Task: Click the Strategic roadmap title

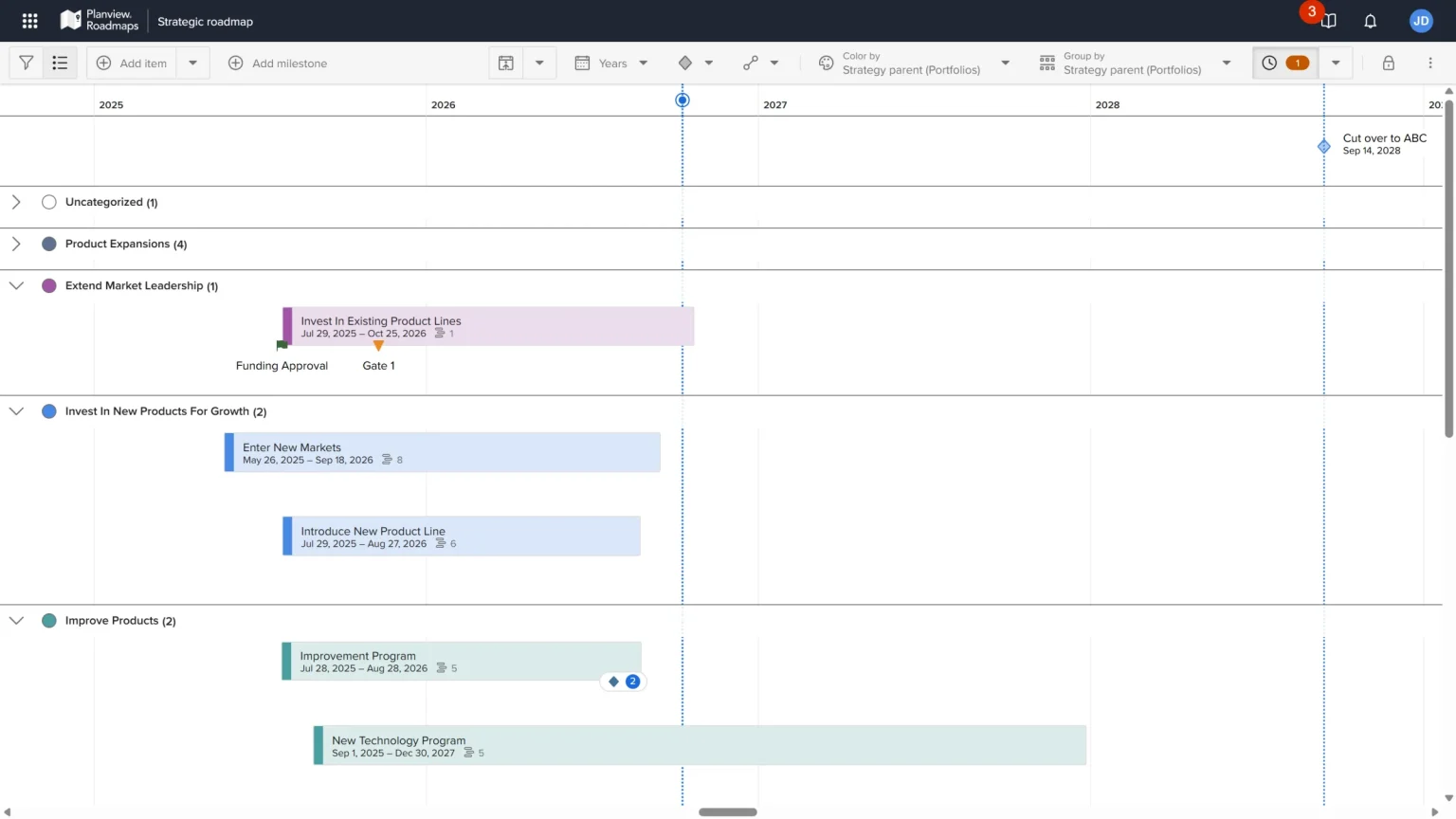Action: (205, 21)
